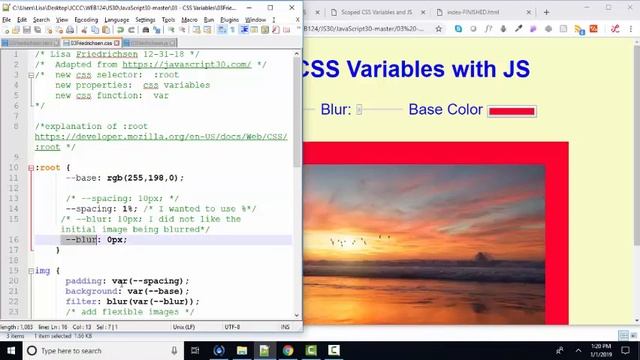Click the Open file icon in Notepad++ toolbar
This screenshot has height=360, width=640.
[x=16, y=30]
